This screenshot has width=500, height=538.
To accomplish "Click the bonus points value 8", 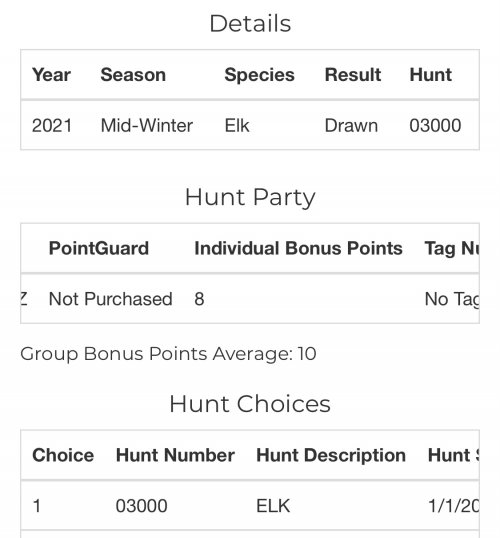I will [199, 299].
